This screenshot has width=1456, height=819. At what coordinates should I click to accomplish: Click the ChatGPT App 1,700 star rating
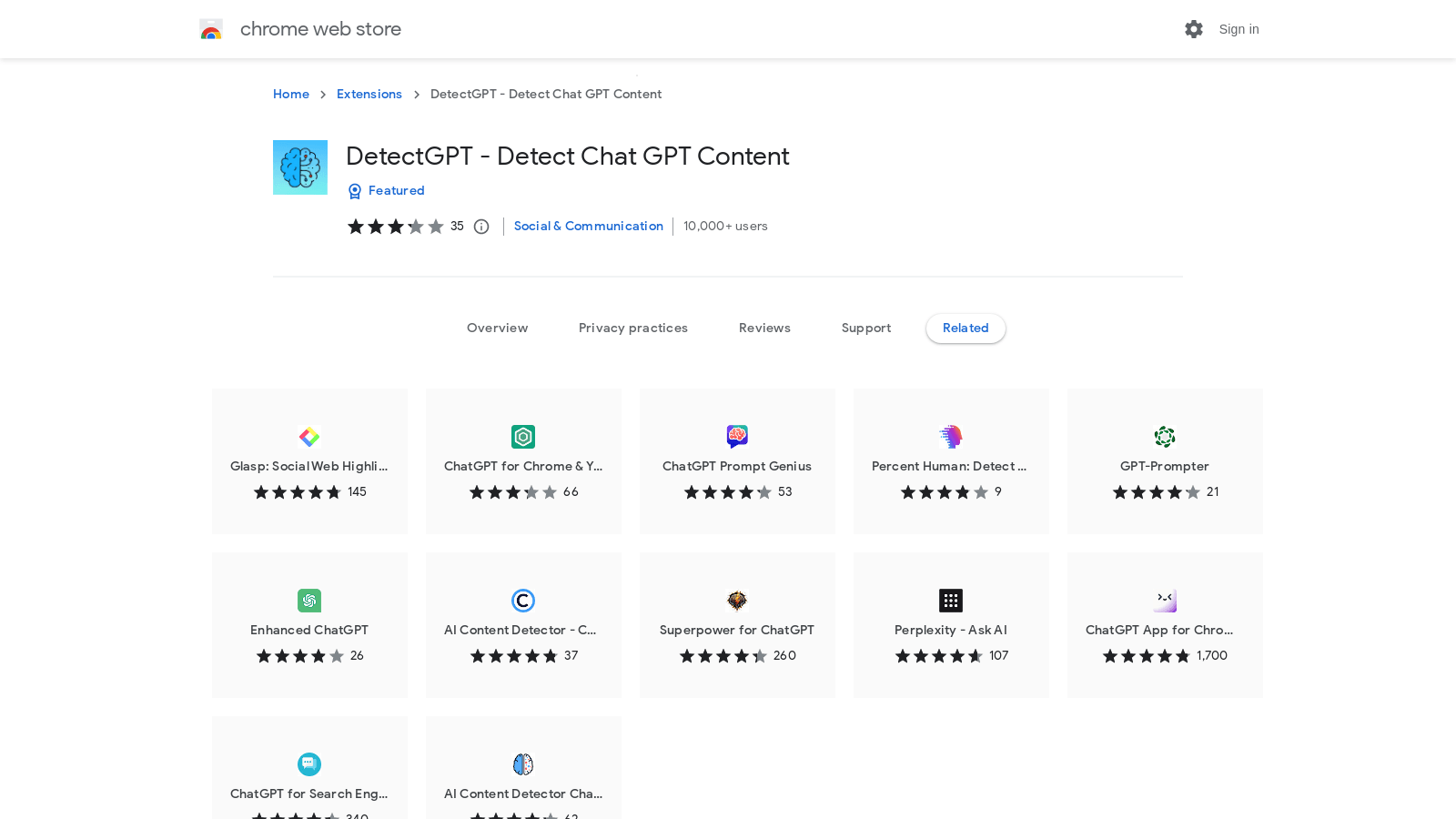(1147, 656)
